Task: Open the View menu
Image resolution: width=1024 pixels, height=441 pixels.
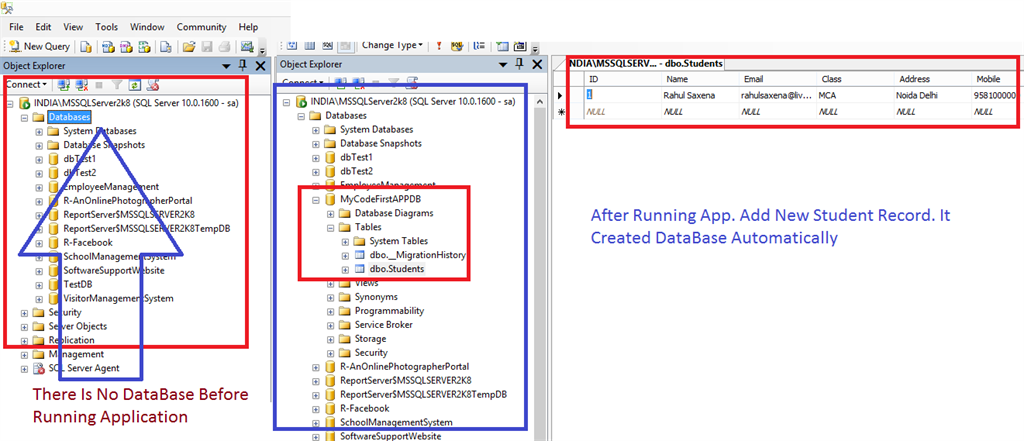Action: (x=73, y=27)
